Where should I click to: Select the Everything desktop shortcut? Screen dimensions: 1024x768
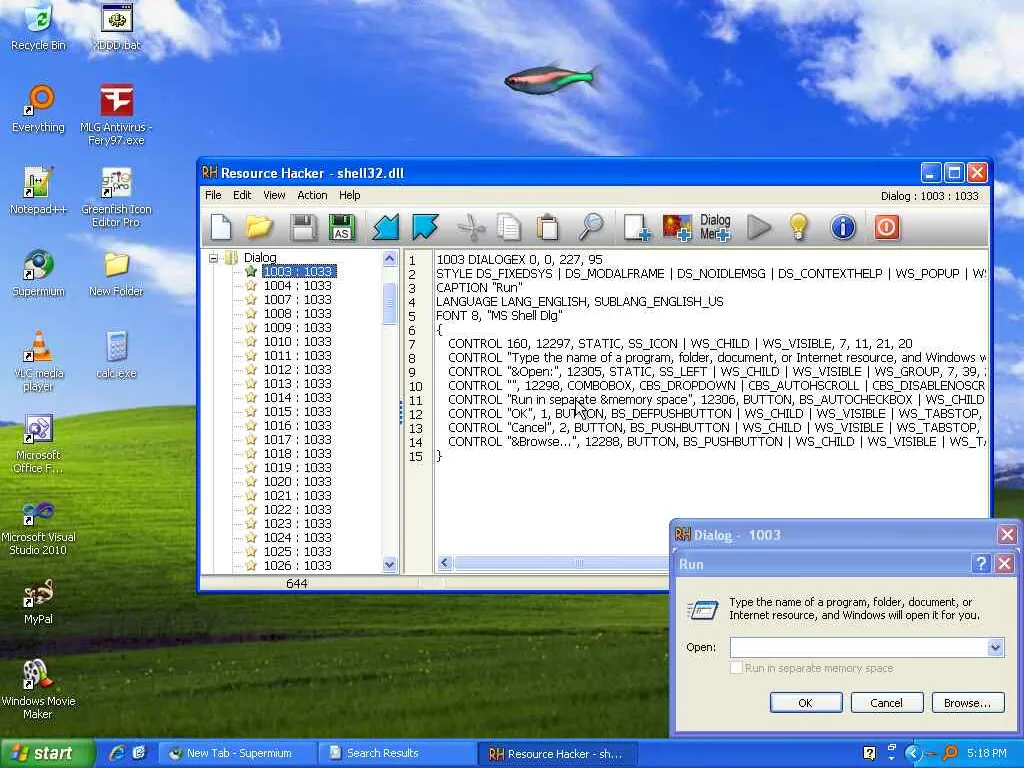click(39, 108)
